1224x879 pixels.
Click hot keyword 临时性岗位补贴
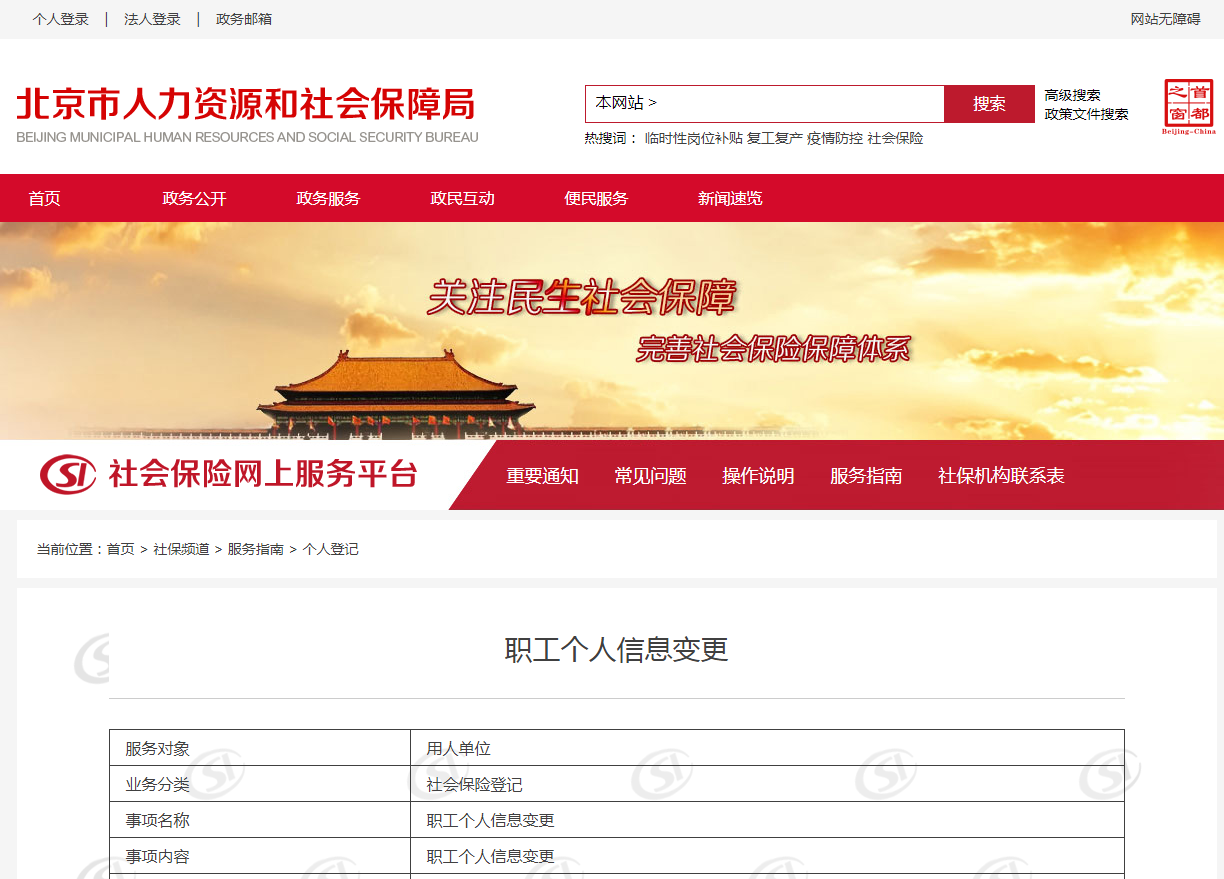694,138
